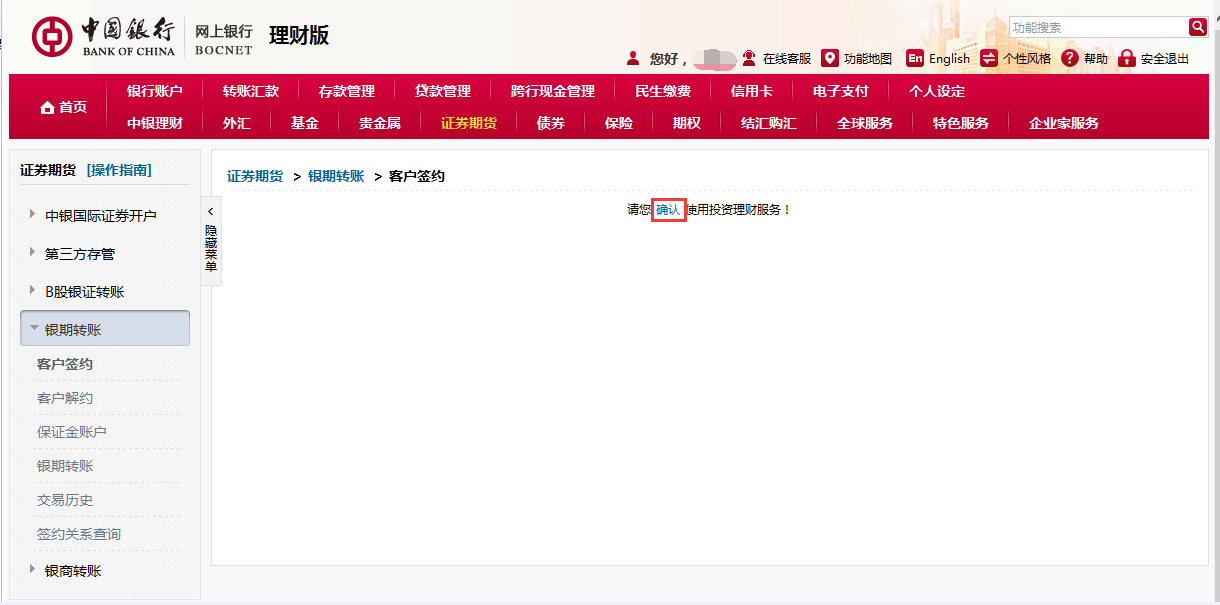Screen dimensions: 1220x605
Task: Select 银期转账 sub-item in sidebar
Action: pos(65,466)
